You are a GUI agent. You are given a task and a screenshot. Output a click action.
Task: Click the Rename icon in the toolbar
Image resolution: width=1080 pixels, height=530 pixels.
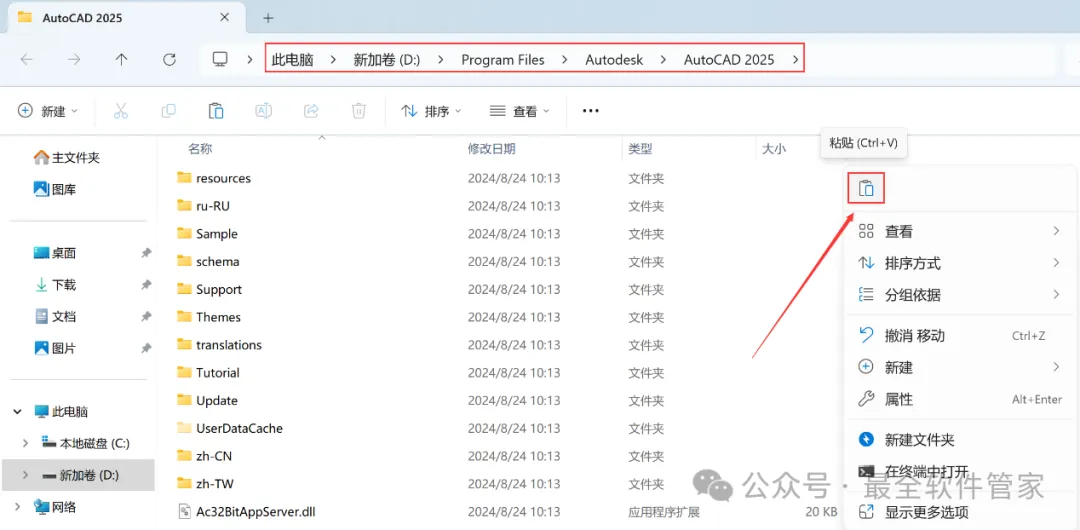point(263,110)
